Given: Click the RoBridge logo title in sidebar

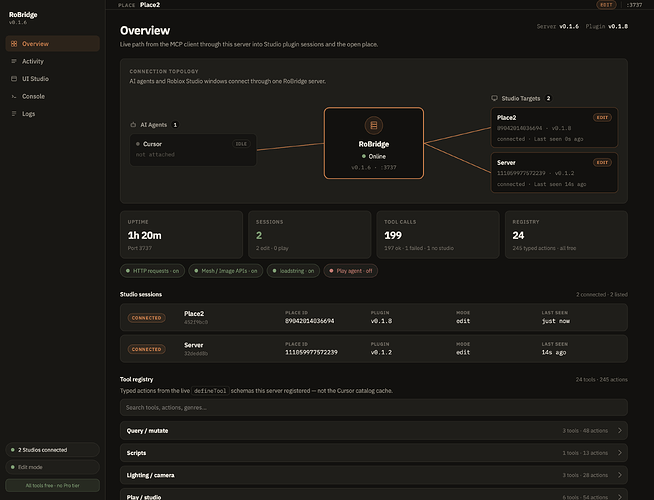Looking at the screenshot, I should (23, 15).
